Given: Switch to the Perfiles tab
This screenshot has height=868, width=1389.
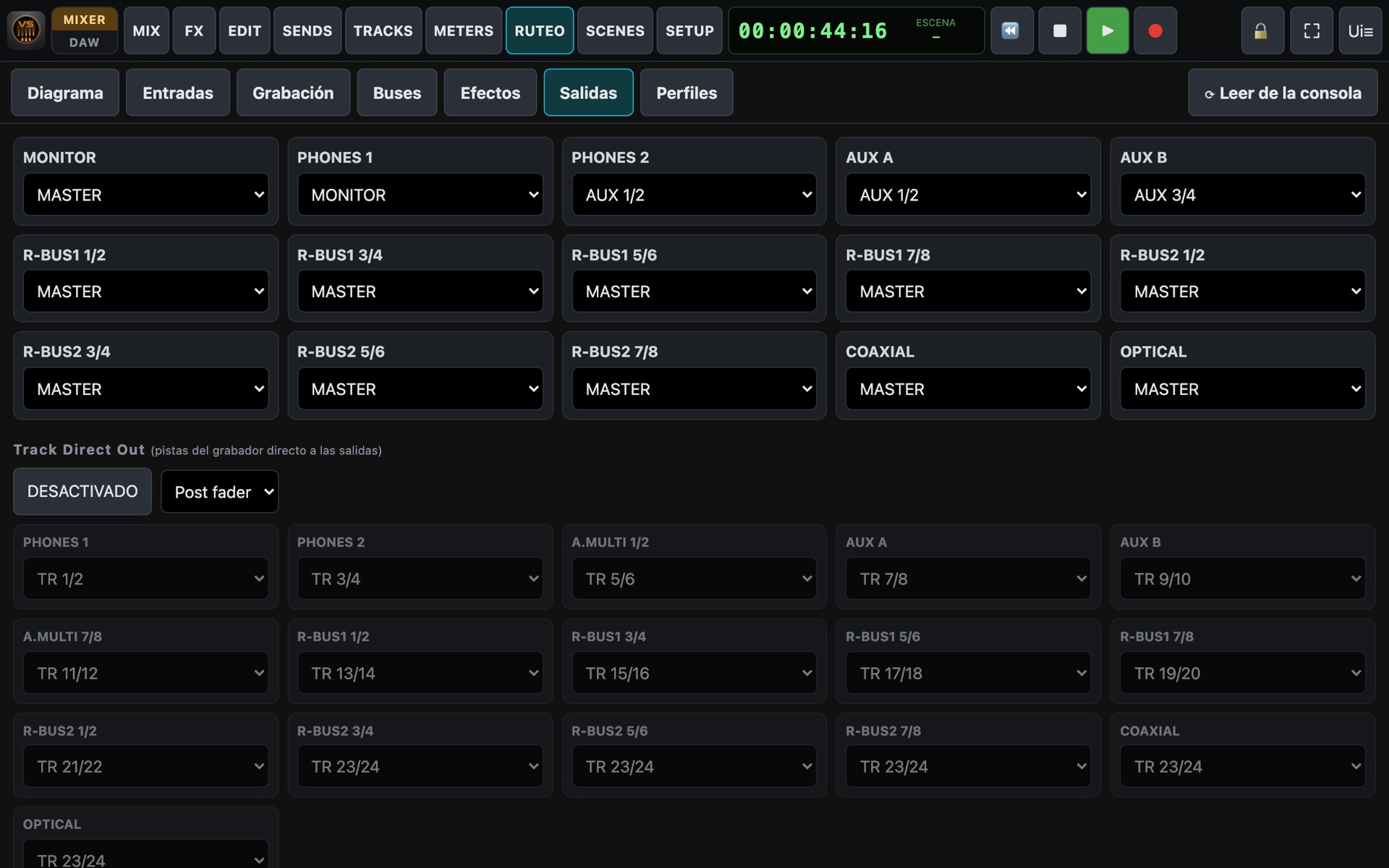Looking at the screenshot, I should coord(687,93).
